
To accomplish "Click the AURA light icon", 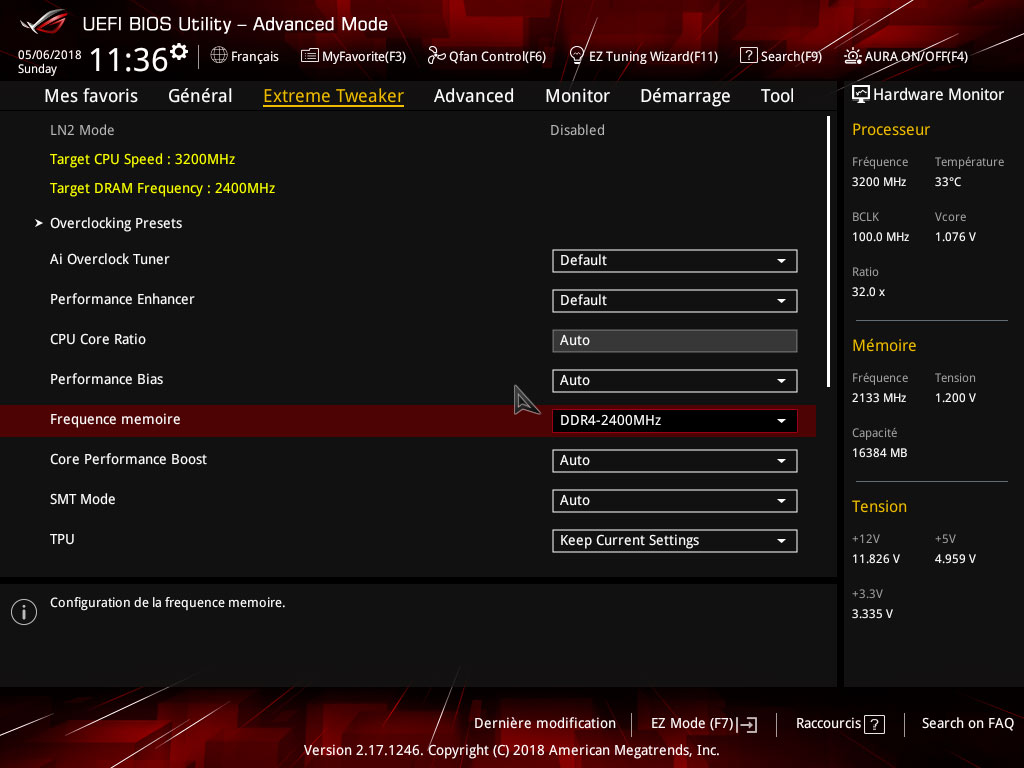I will tap(852, 56).
